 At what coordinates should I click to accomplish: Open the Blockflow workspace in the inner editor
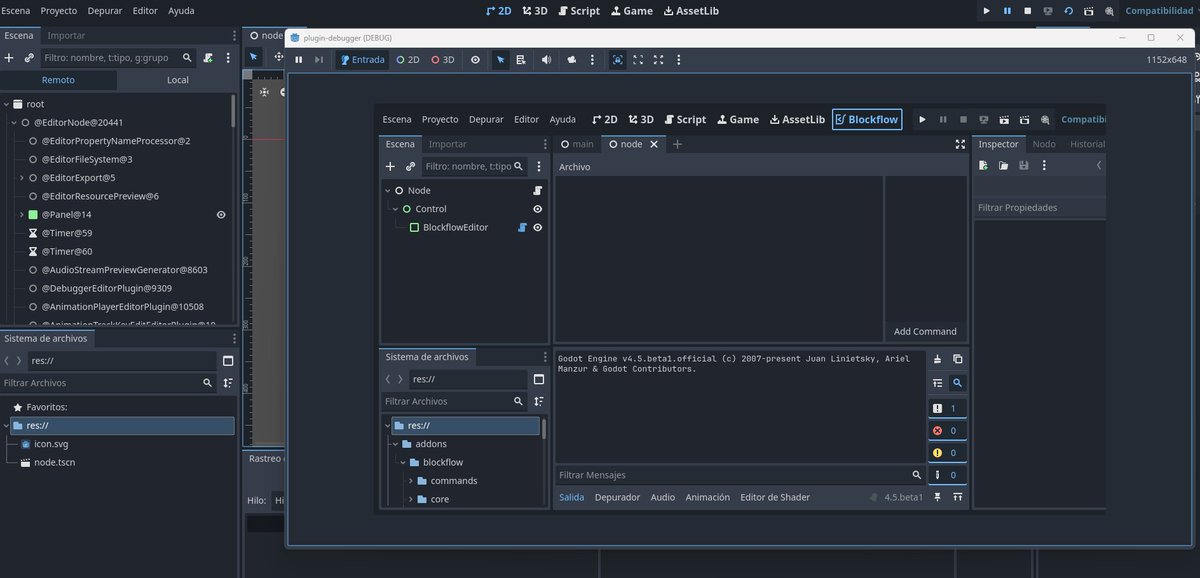point(867,119)
